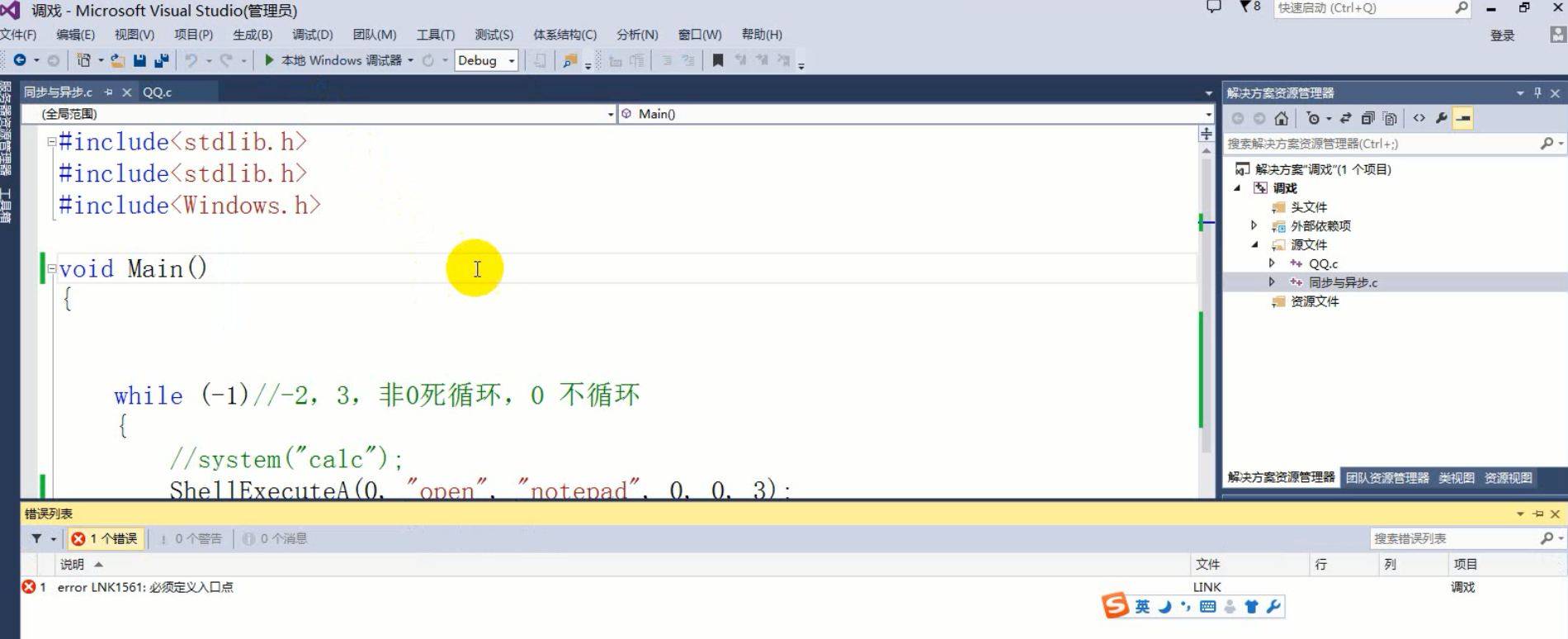Click the editor split window handle

(1207, 134)
